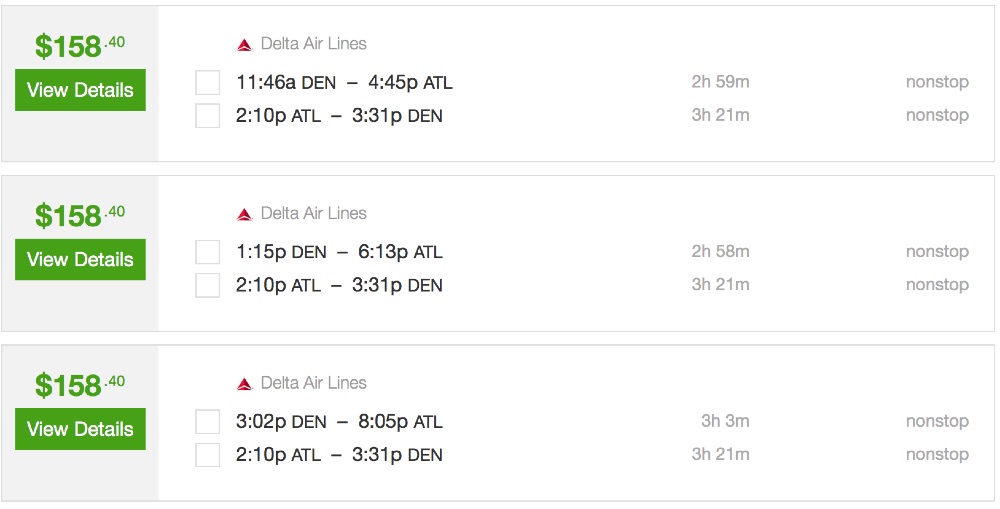This screenshot has width=1000, height=509.
Task: Select the $158.40 fare in second result
Action: (x=80, y=215)
